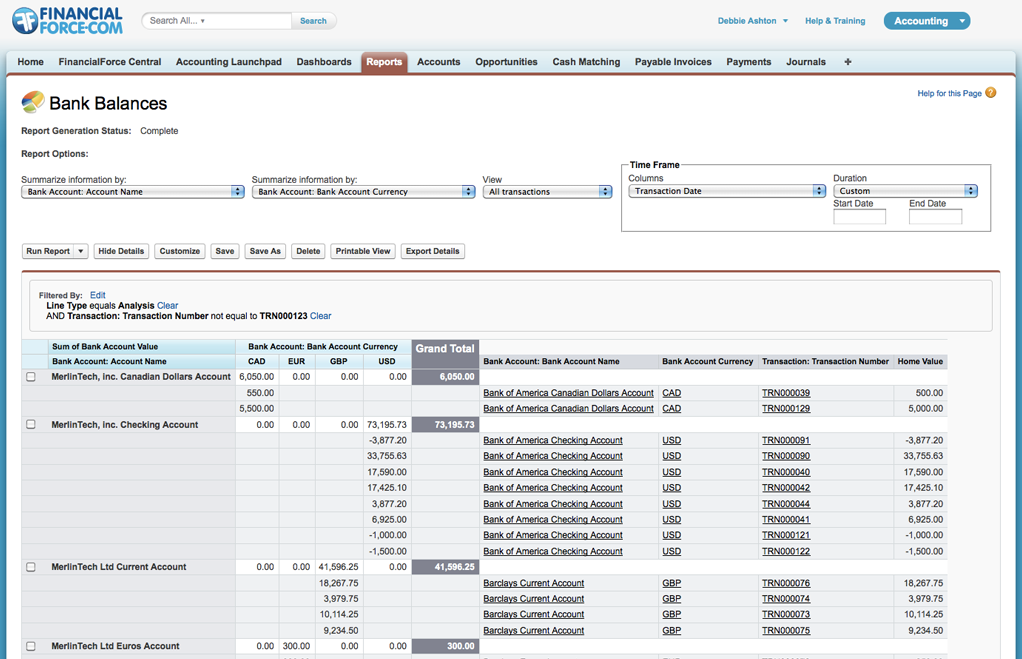This screenshot has height=659, width=1022.
Task: Check the MerlinTech Ltd Current Account box
Action: click(31, 567)
